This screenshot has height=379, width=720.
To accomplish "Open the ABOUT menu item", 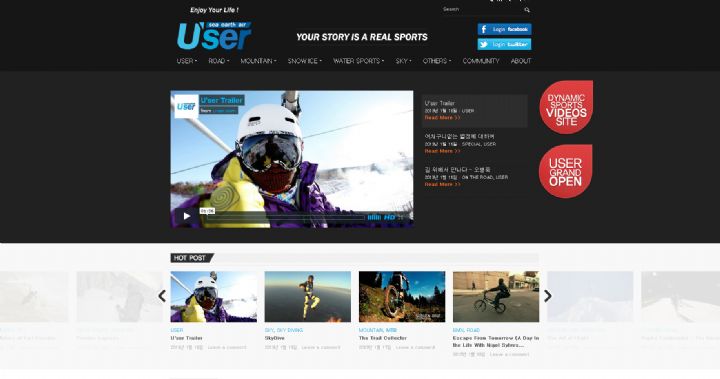I will (521, 61).
